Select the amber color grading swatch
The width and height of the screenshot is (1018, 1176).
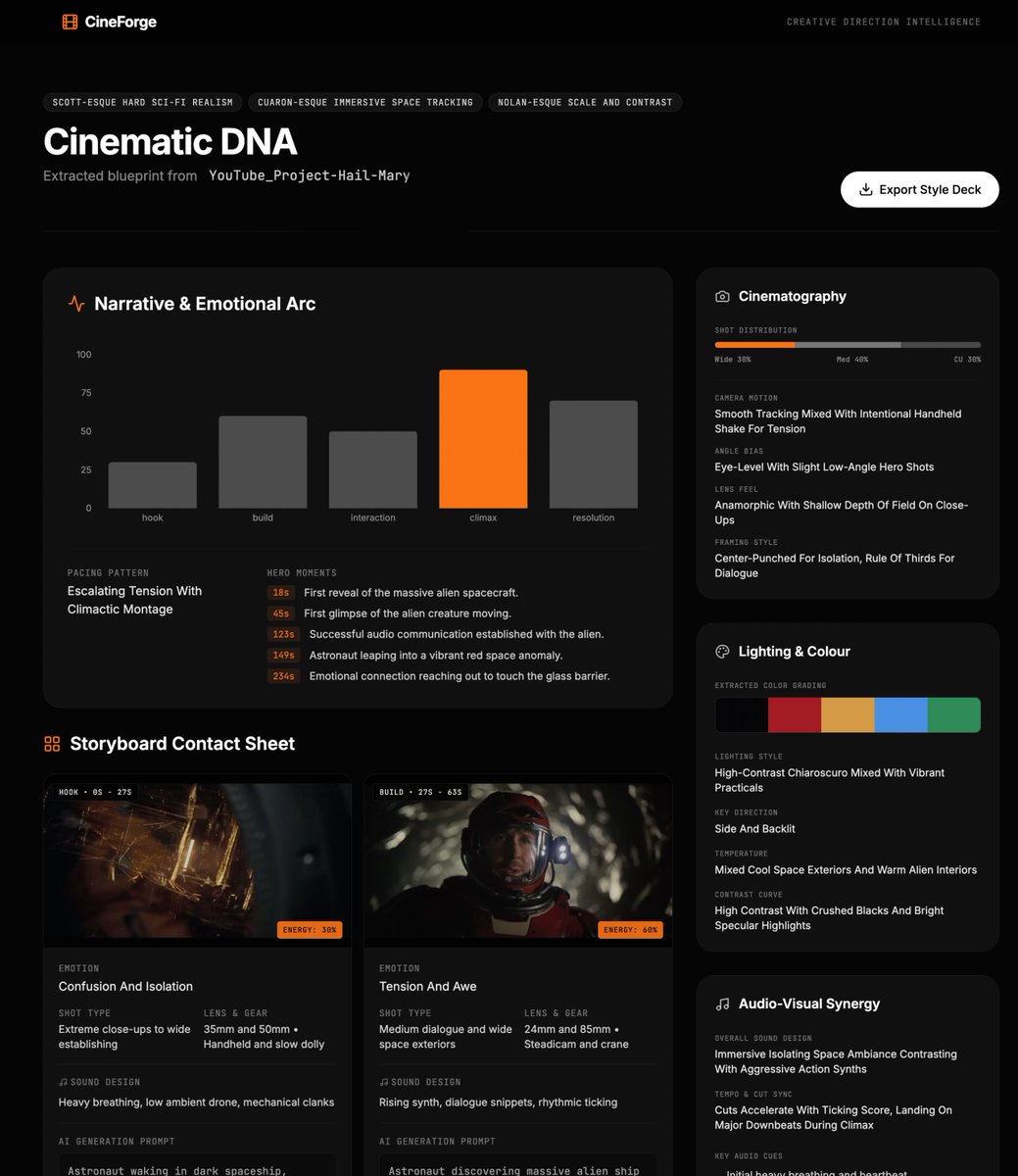tap(848, 715)
